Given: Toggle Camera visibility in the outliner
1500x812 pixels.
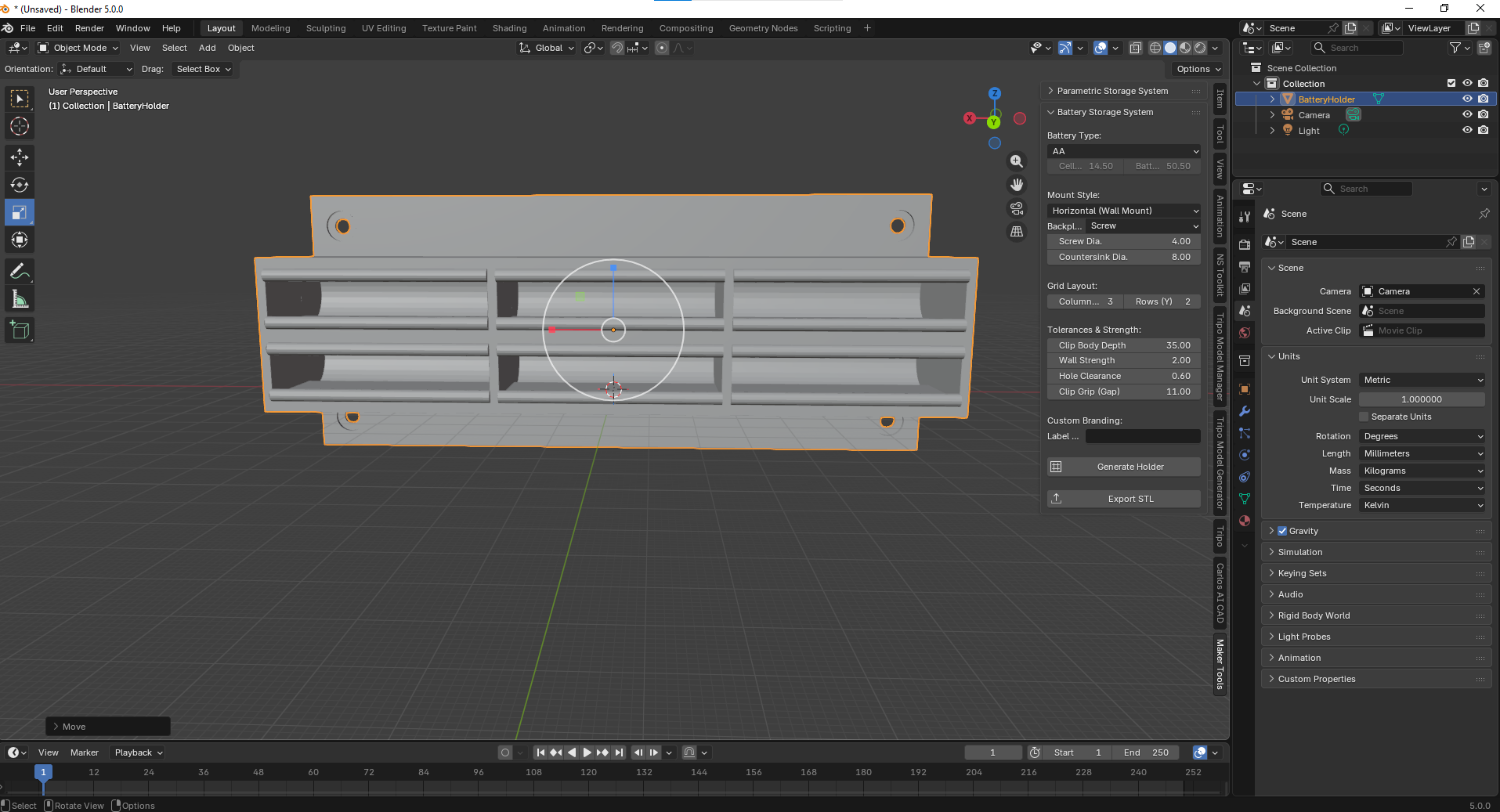Looking at the screenshot, I should 1467,114.
